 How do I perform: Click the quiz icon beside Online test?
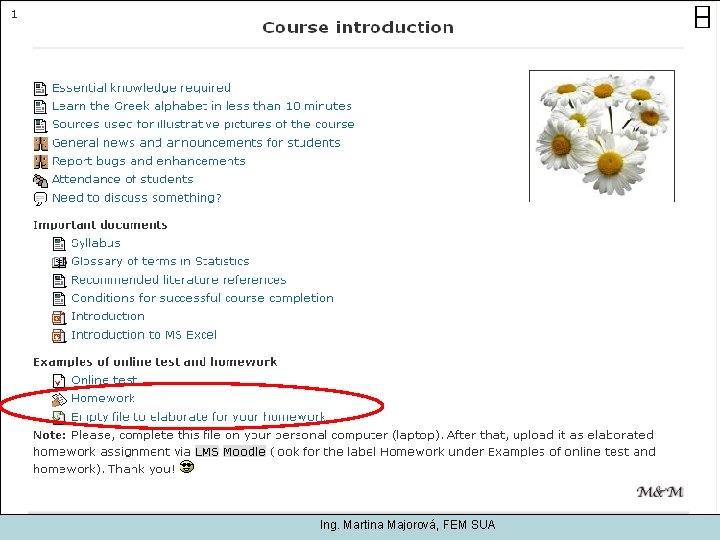click(59, 381)
